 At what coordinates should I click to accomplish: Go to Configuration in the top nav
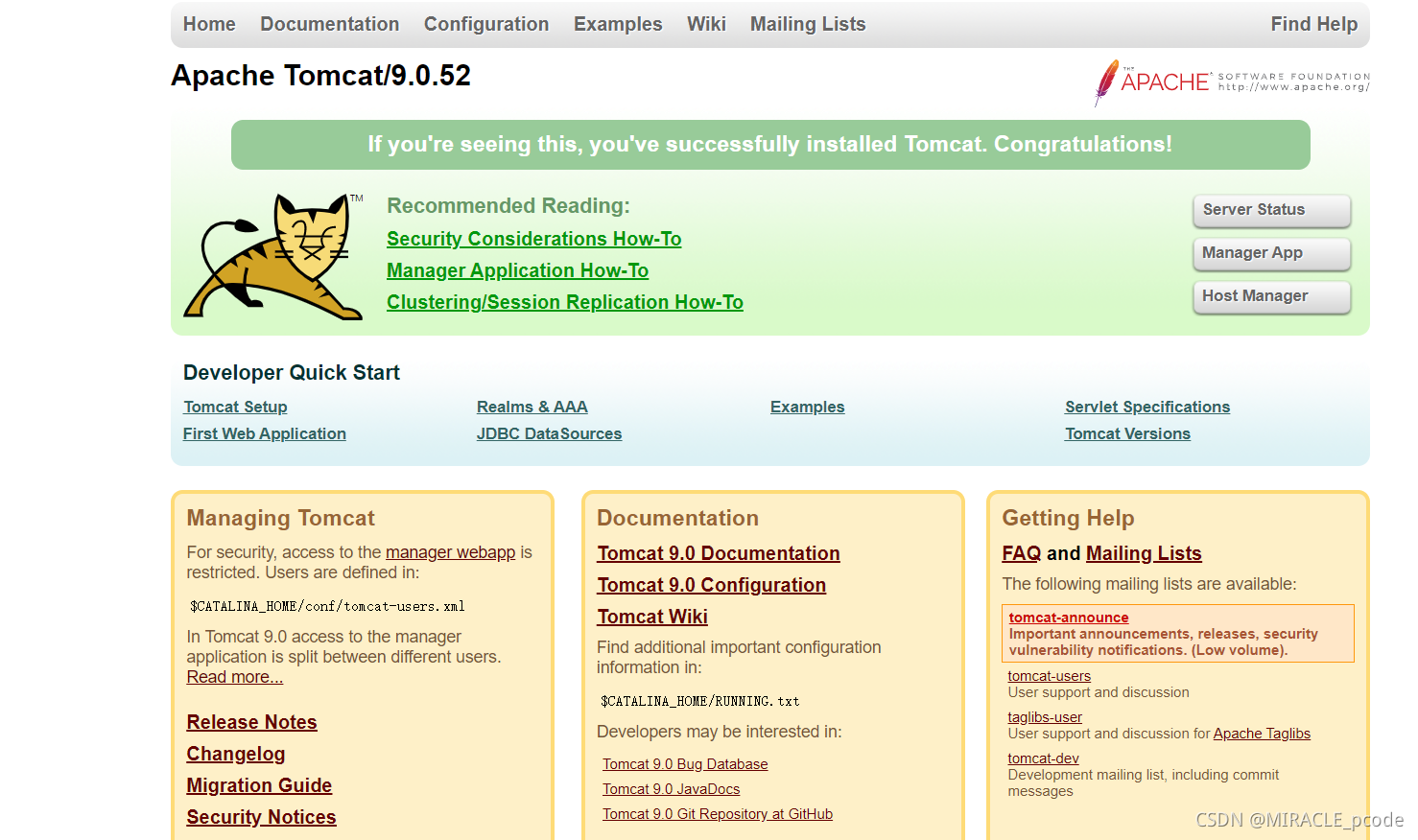[x=486, y=24]
